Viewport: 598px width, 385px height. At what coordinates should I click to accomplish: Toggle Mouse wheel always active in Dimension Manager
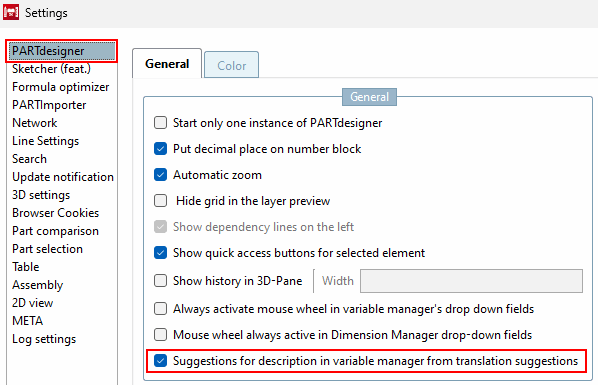click(161, 335)
